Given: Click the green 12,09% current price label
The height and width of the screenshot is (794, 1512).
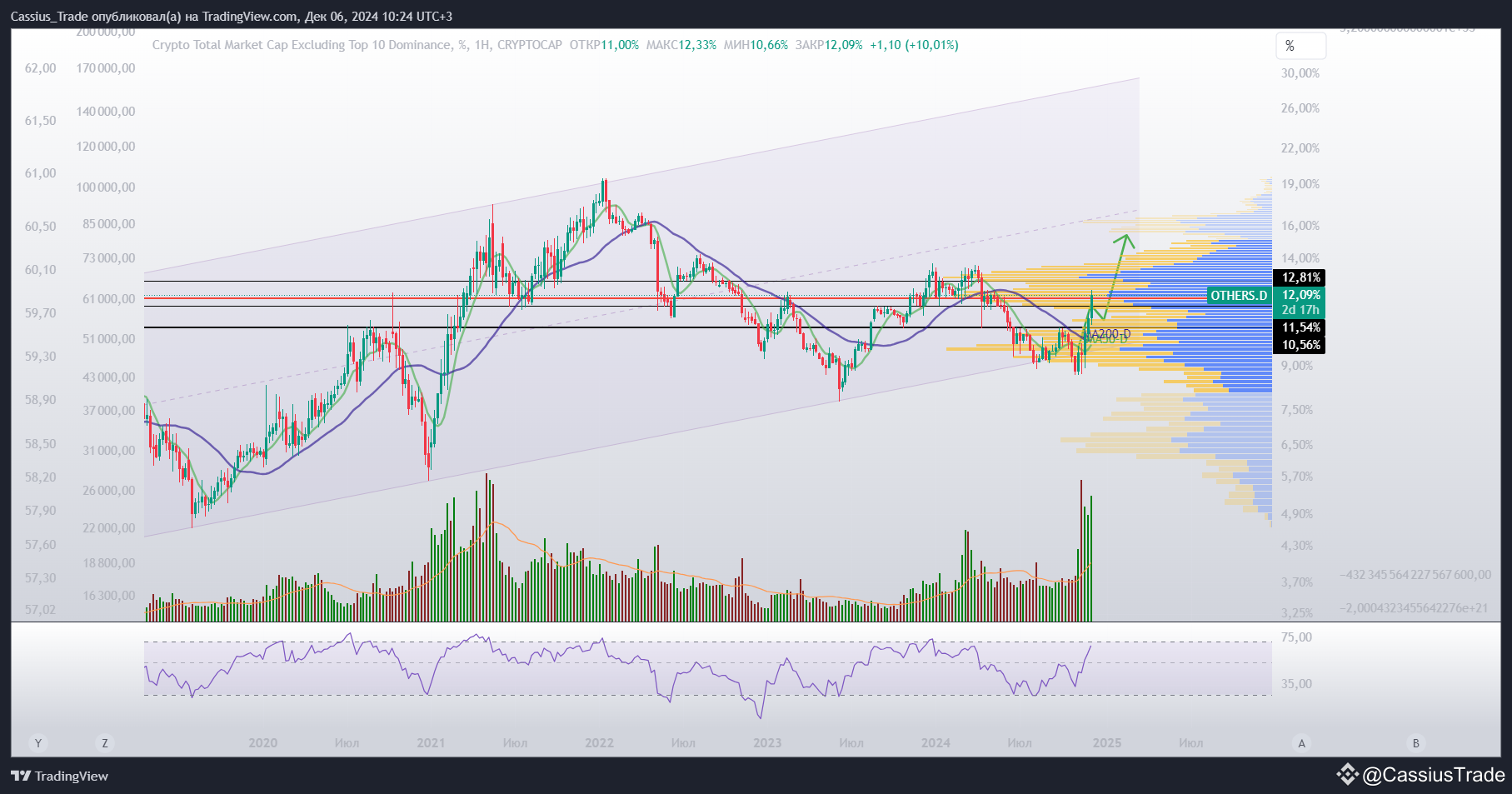Looking at the screenshot, I should pos(1300,295).
